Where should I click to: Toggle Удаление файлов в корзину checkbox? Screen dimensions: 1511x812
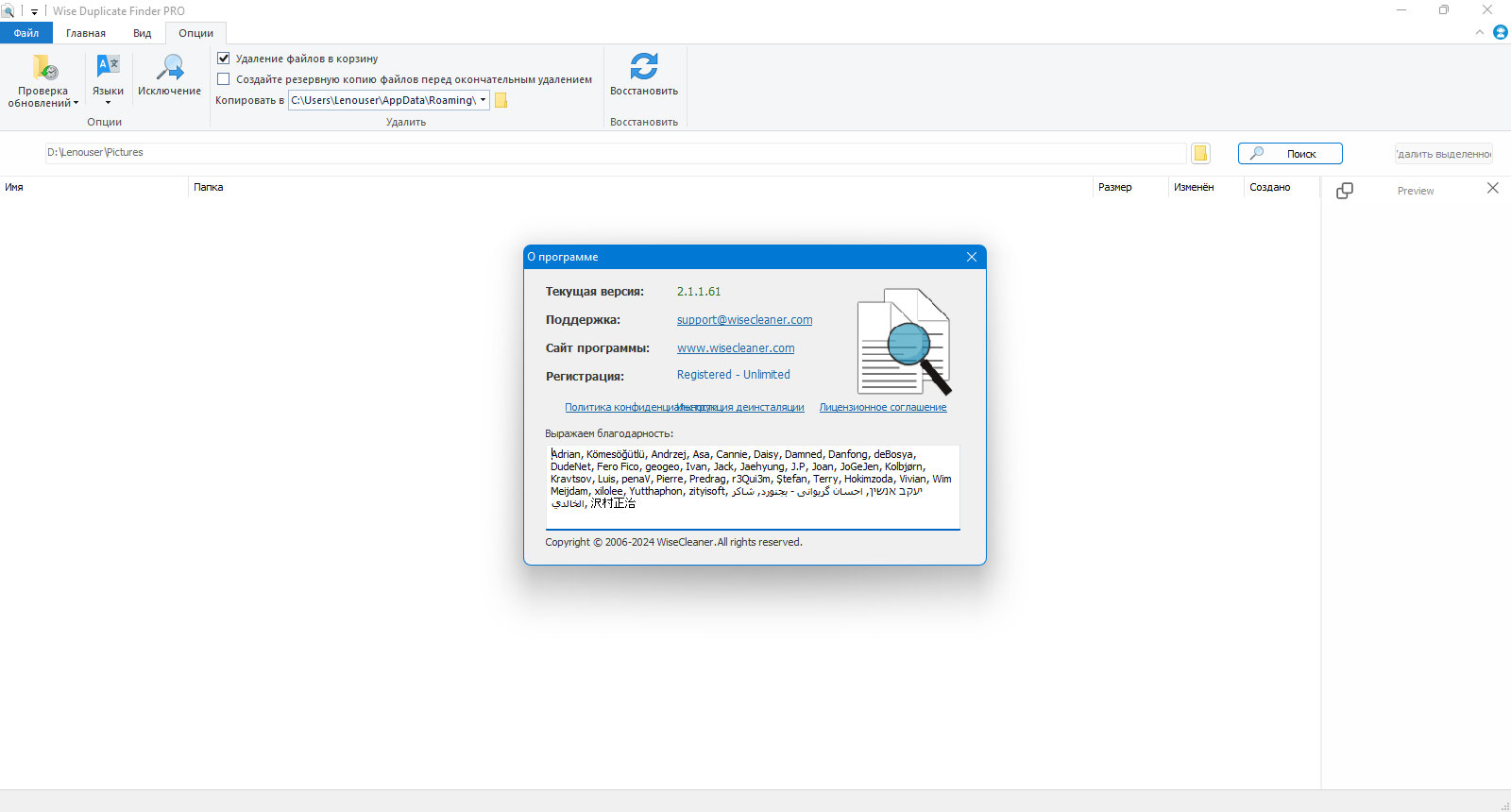coord(224,59)
